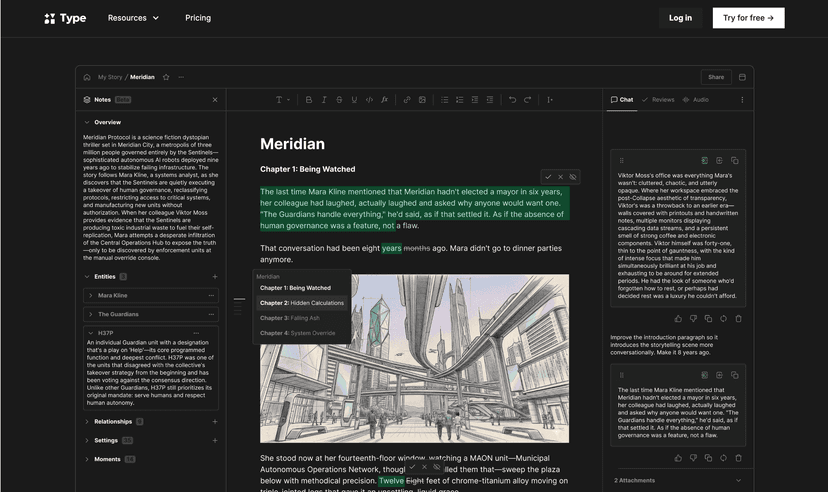Add a new entity with the plus icon
828x492 pixels.
[x=214, y=277]
